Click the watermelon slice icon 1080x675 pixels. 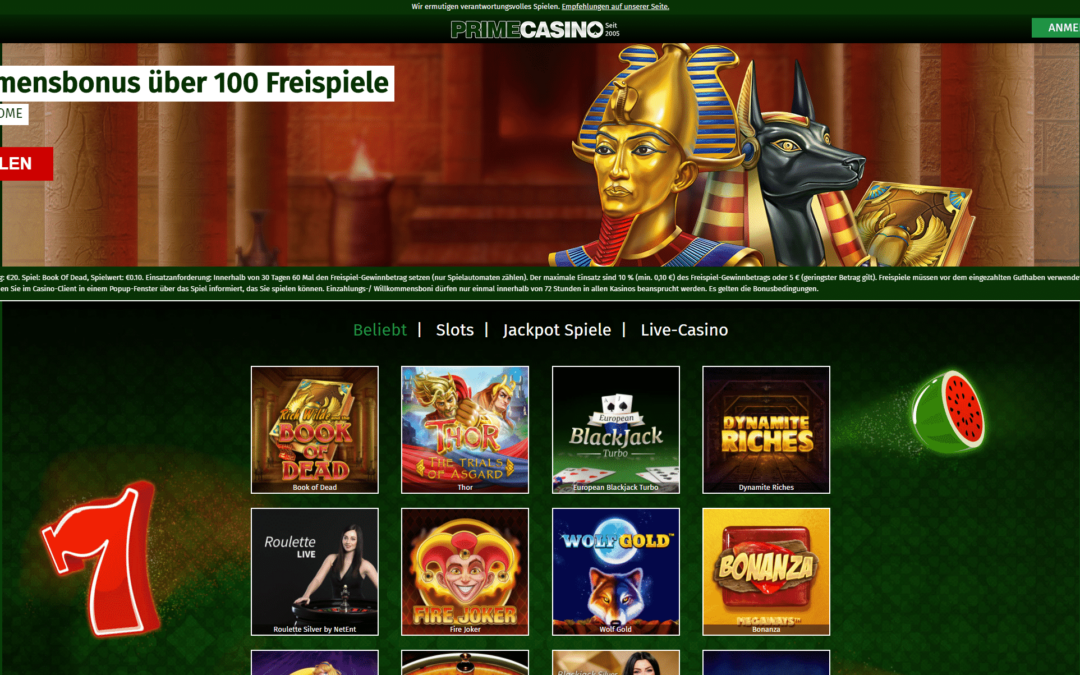pos(948,412)
